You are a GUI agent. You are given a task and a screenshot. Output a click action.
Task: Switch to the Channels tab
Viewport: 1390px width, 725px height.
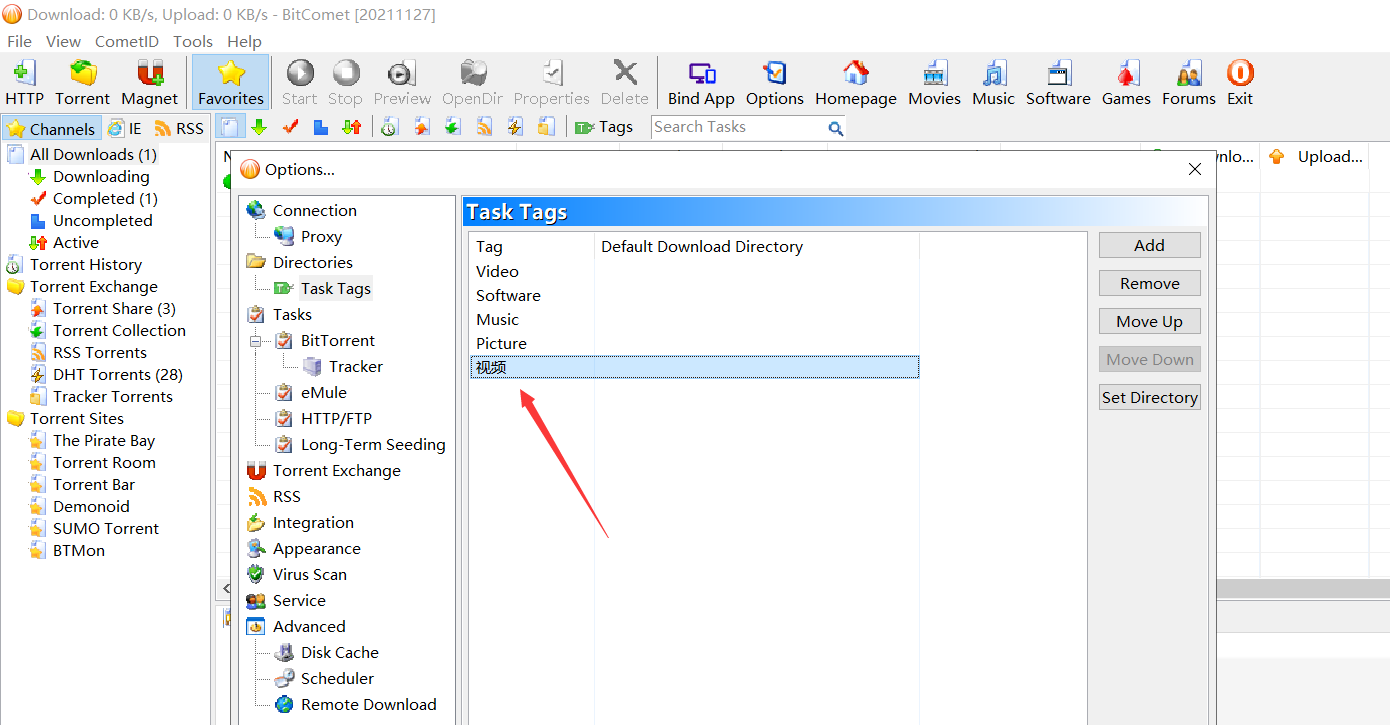(x=51, y=129)
